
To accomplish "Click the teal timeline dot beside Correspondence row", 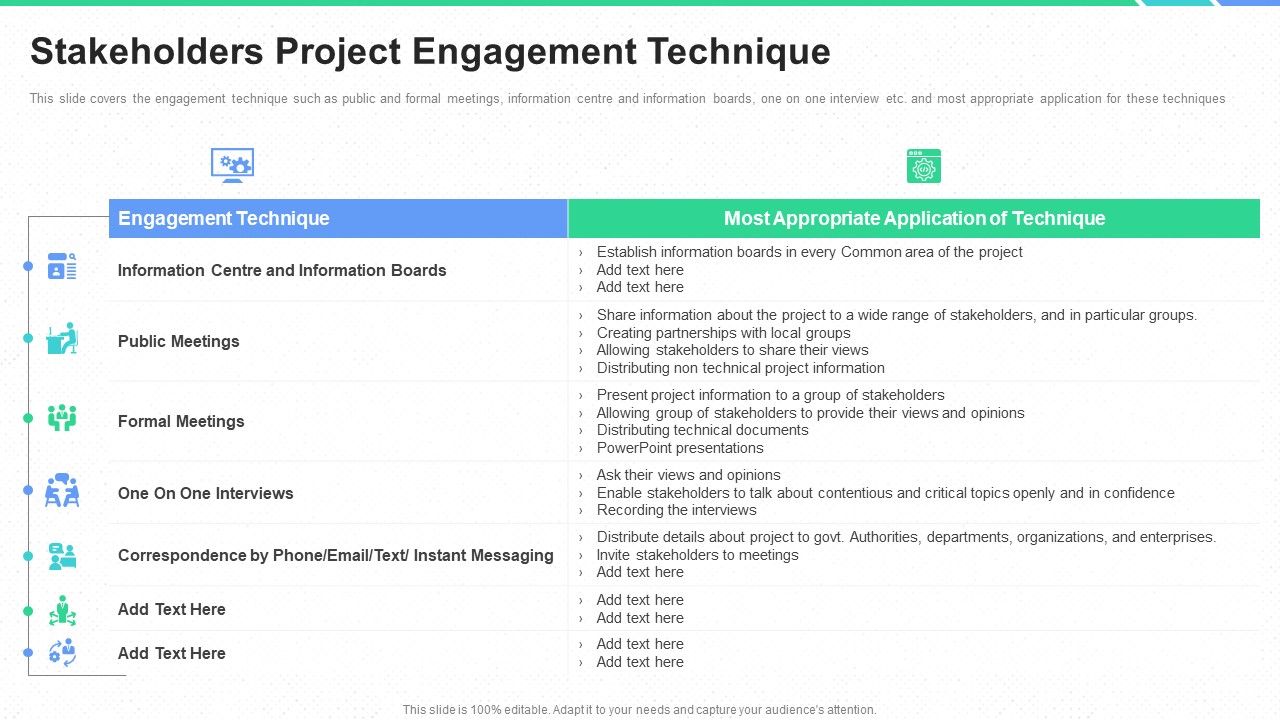I will click(28, 555).
